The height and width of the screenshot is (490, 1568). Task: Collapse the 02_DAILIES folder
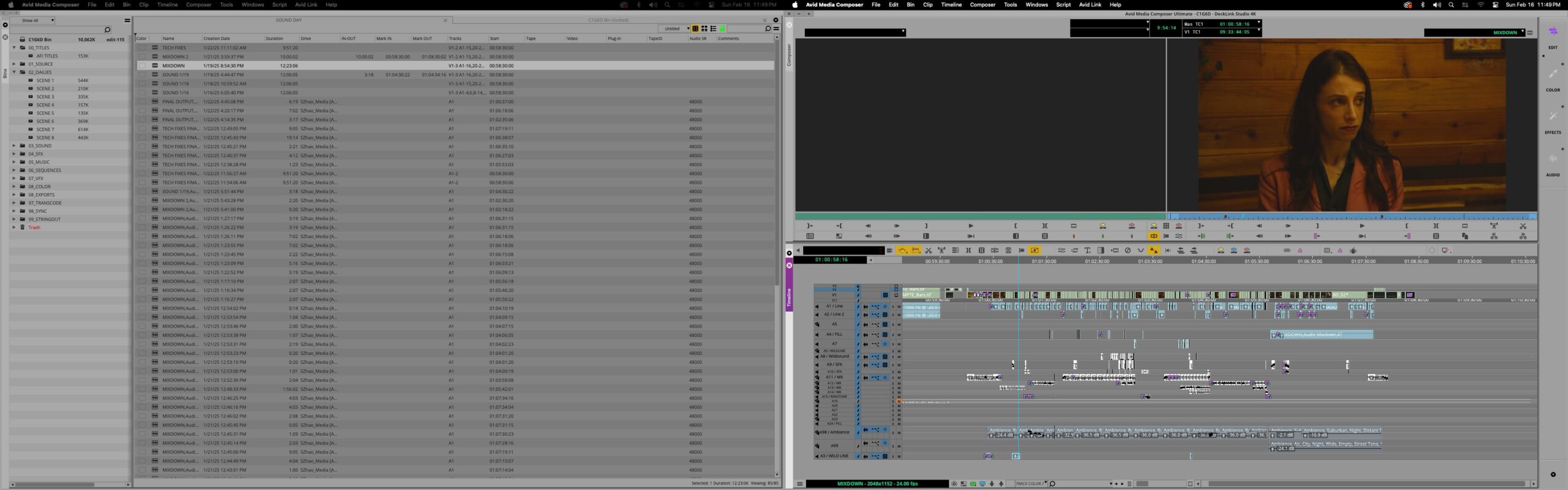tap(14, 72)
